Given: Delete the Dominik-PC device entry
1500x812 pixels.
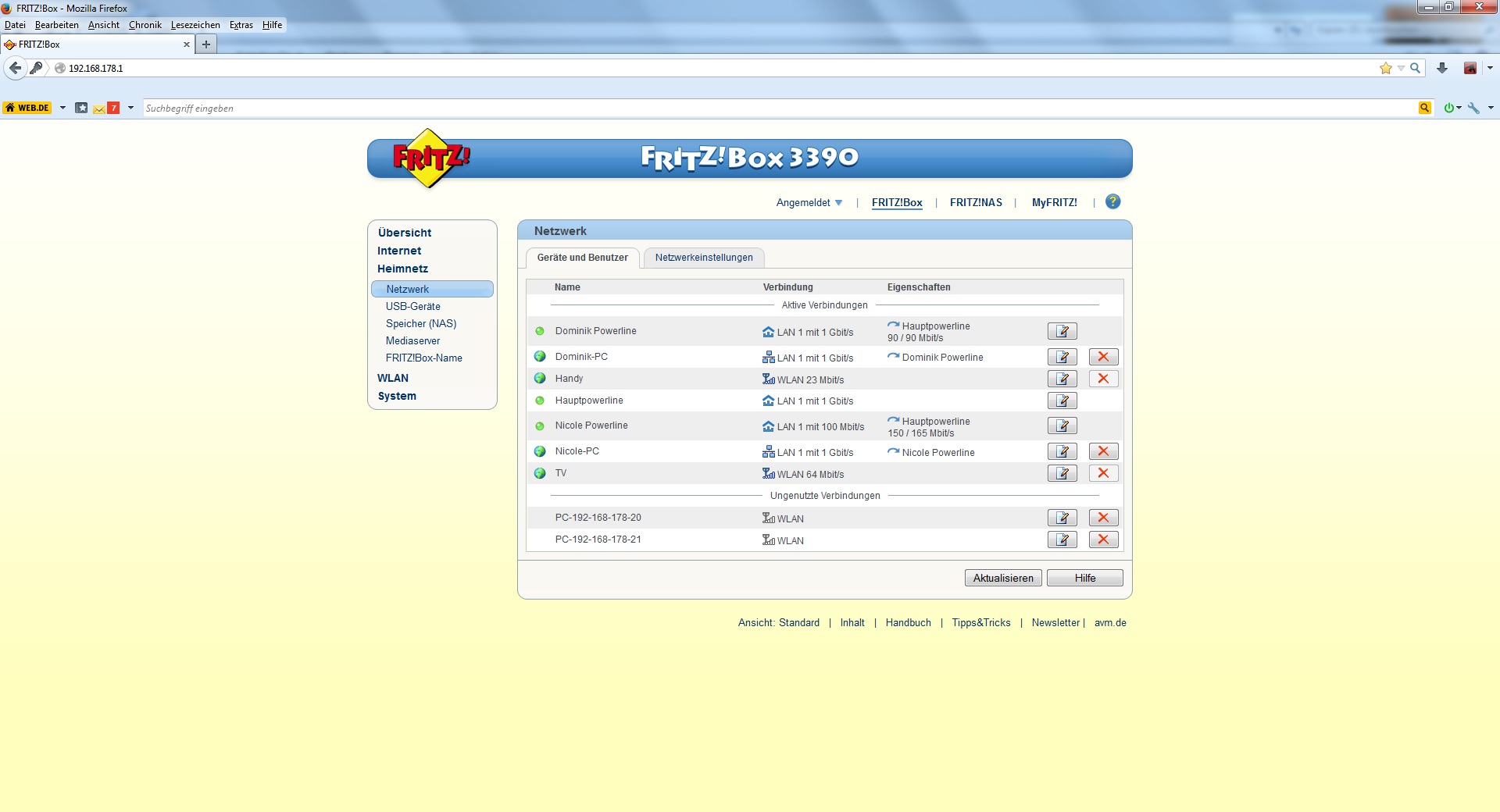Looking at the screenshot, I should pos(1103,357).
